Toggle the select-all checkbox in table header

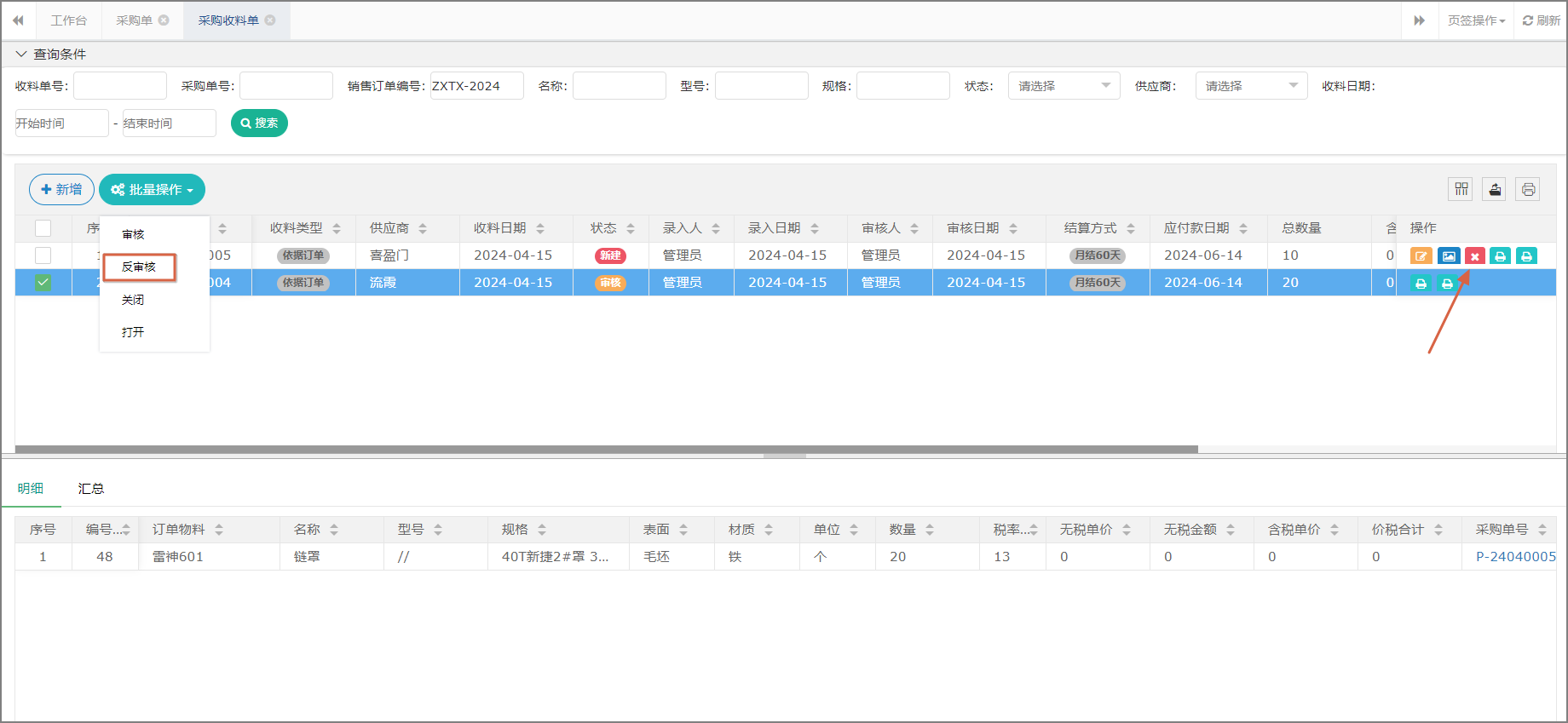click(43, 228)
